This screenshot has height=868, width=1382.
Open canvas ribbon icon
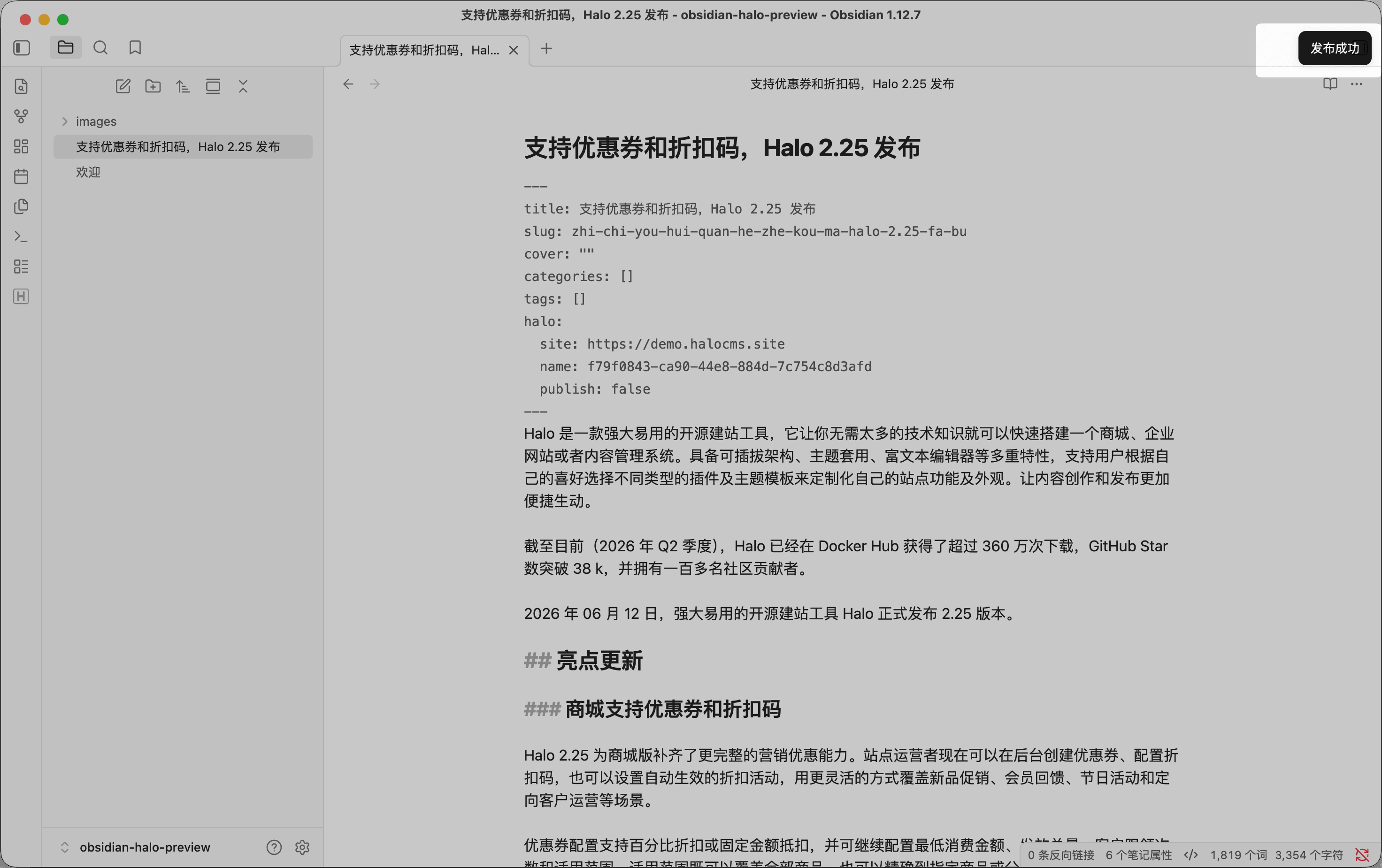click(21, 146)
